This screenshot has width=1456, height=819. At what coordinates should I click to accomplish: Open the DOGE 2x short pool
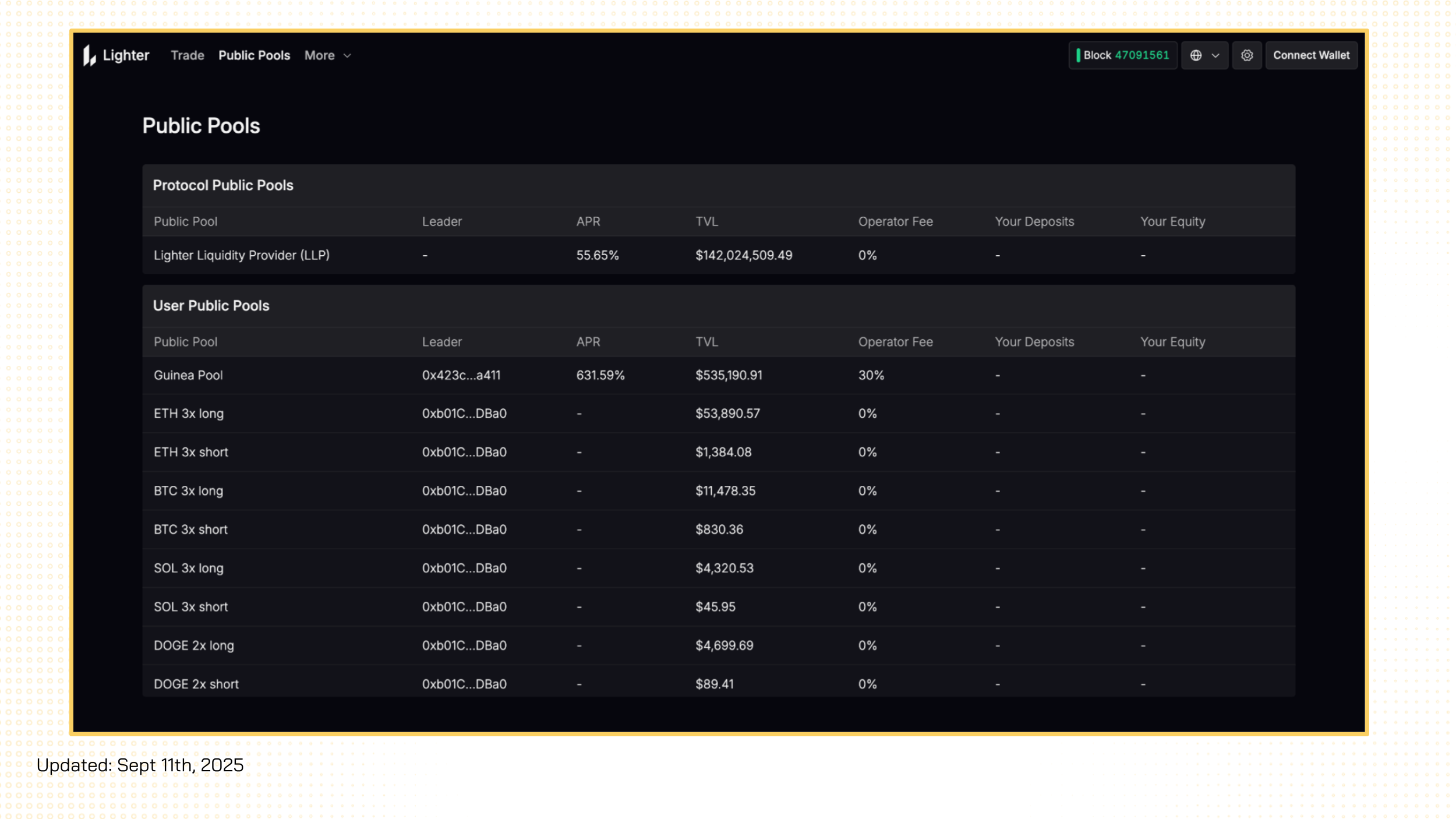pos(196,684)
